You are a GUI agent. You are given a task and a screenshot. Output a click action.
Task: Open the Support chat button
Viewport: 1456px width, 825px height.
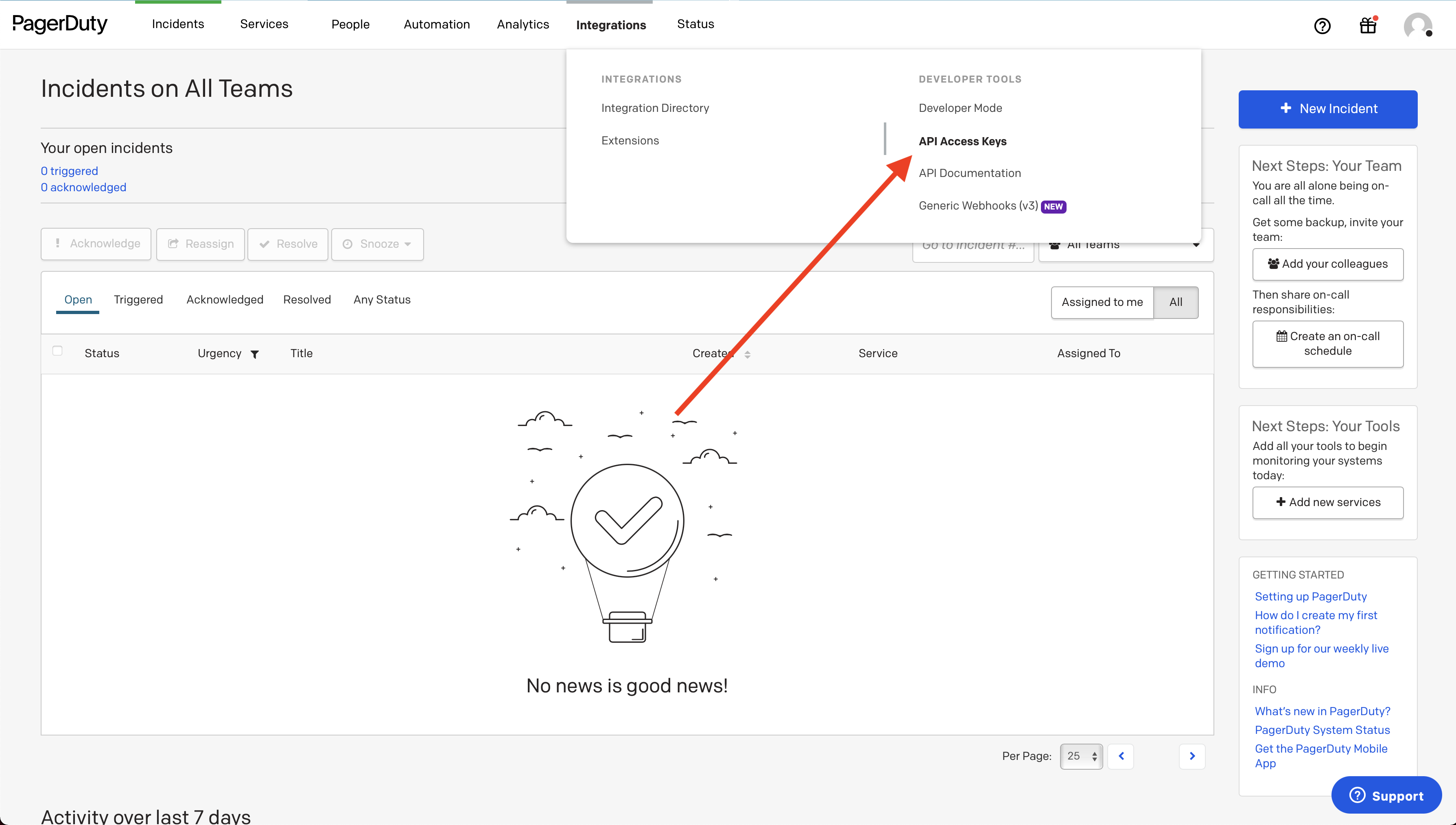[1386, 796]
